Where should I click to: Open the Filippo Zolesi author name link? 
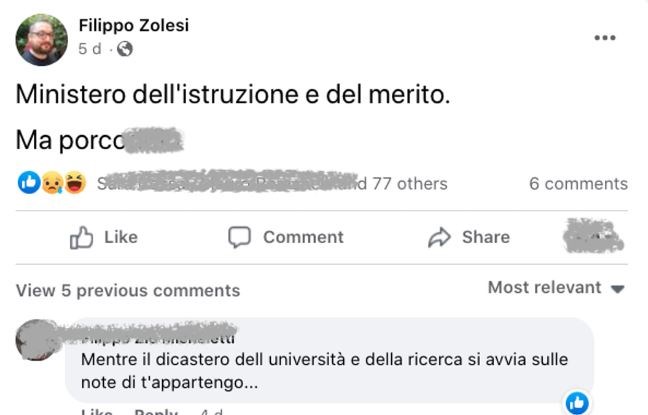point(133,26)
